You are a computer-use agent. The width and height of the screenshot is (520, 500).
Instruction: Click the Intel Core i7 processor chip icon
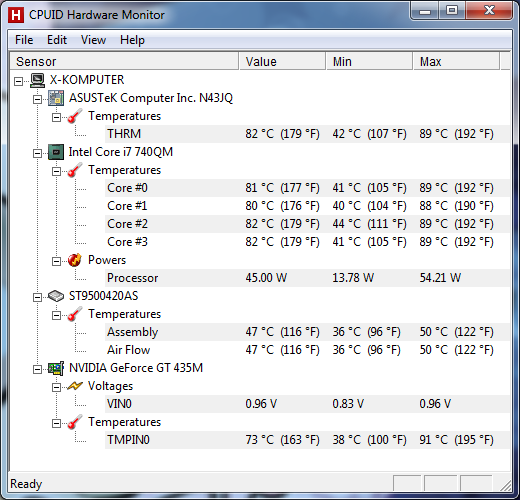(x=56, y=152)
